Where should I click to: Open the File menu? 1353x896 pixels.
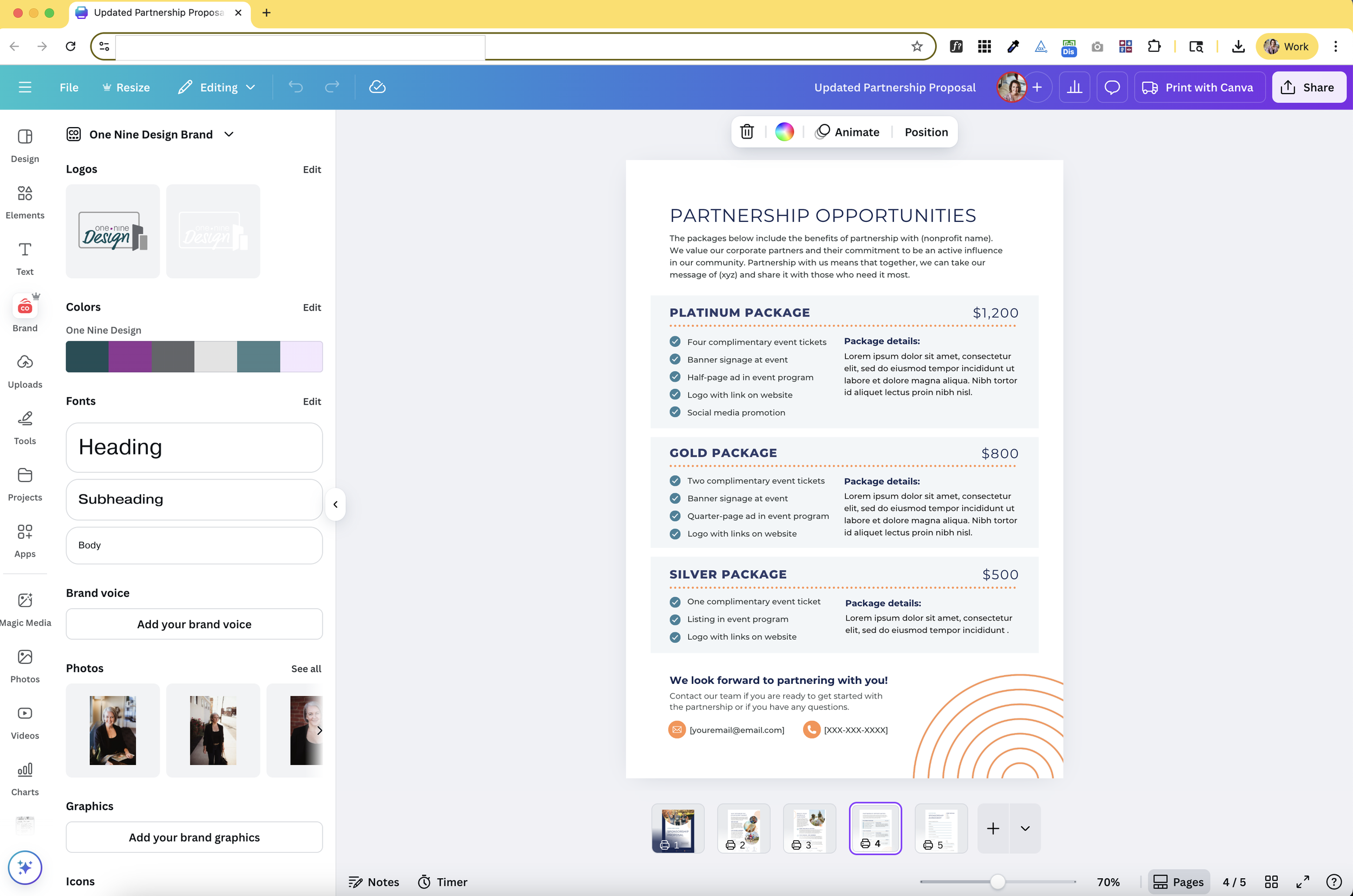(x=69, y=88)
